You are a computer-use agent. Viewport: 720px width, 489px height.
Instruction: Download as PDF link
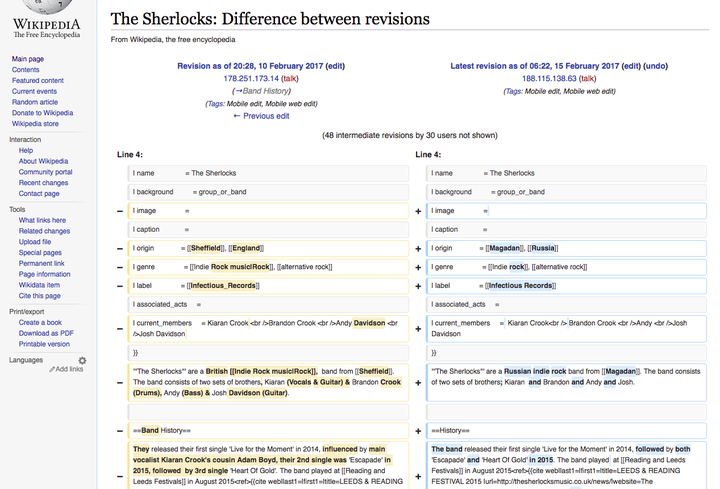[46, 333]
